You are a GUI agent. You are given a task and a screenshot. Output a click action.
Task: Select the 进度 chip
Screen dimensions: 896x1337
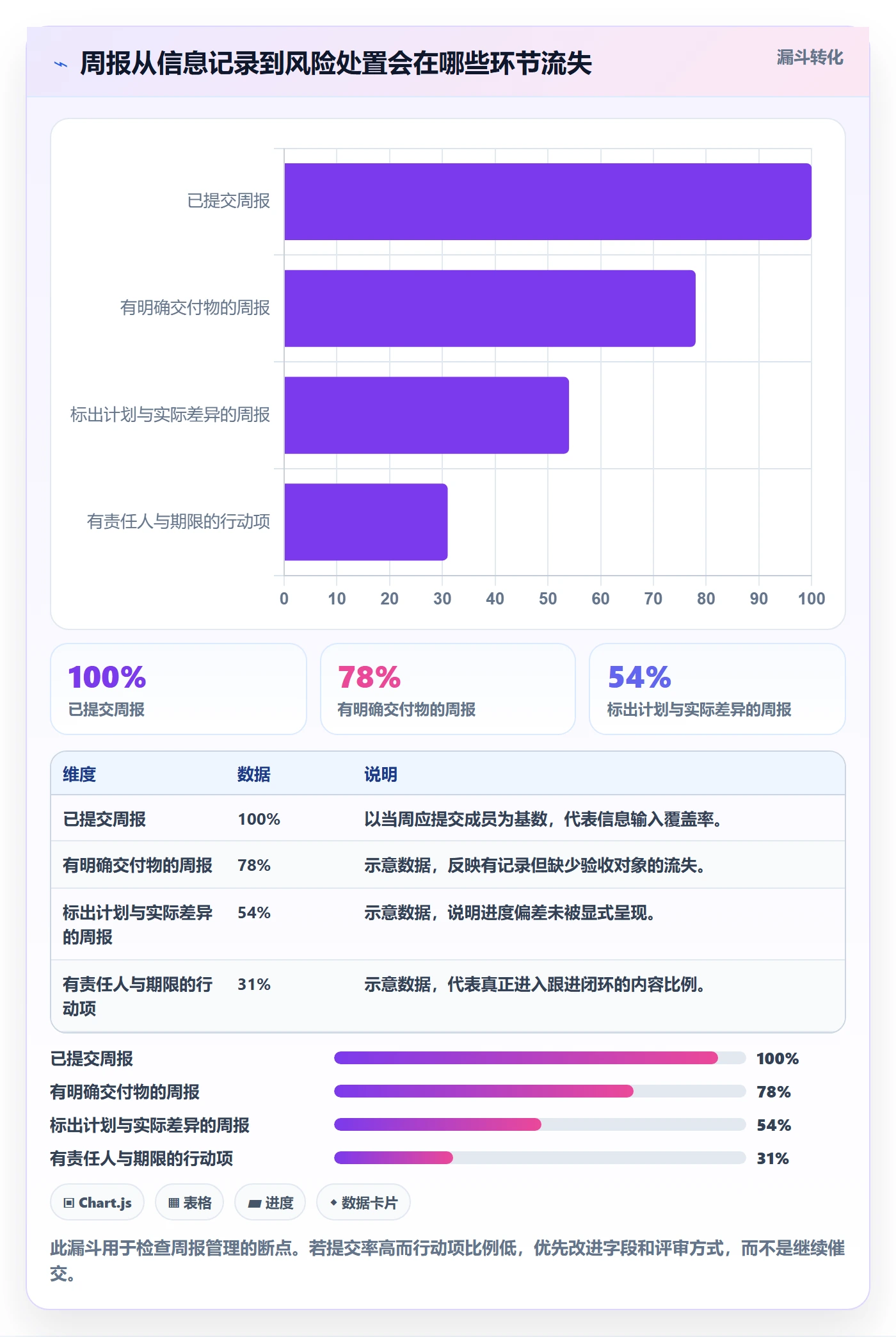pyautogui.click(x=270, y=1203)
